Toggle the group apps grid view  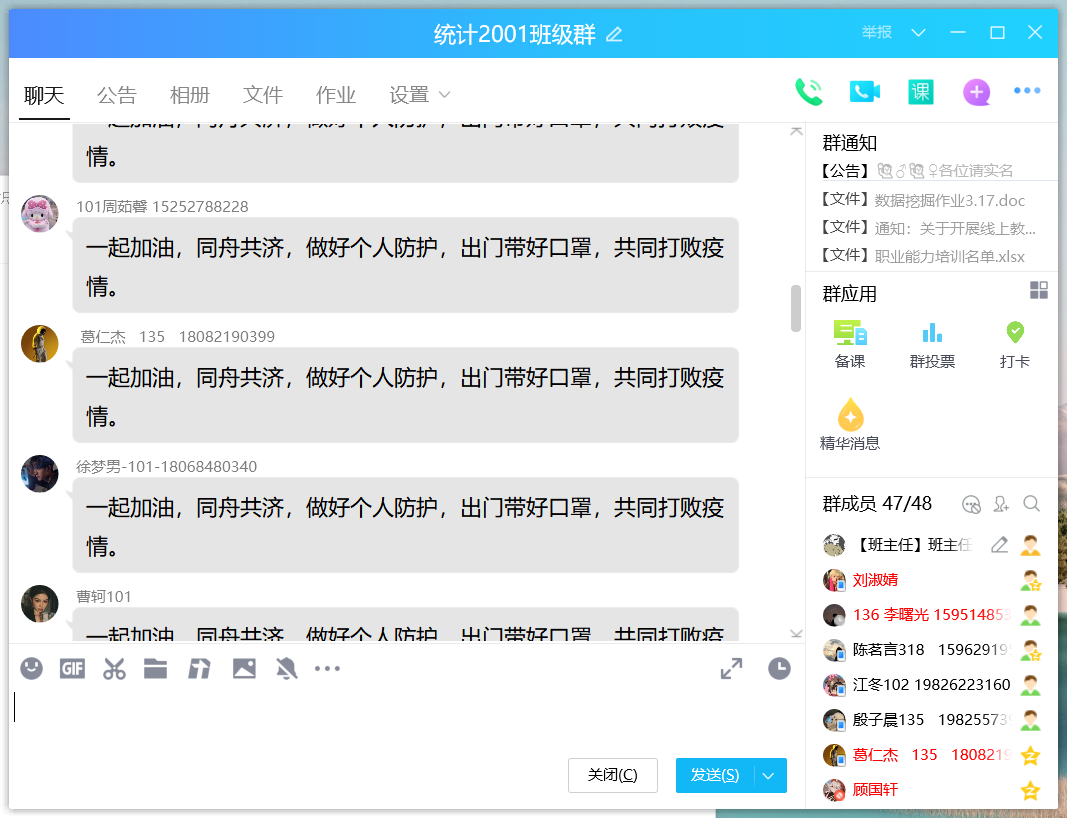click(x=1039, y=290)
